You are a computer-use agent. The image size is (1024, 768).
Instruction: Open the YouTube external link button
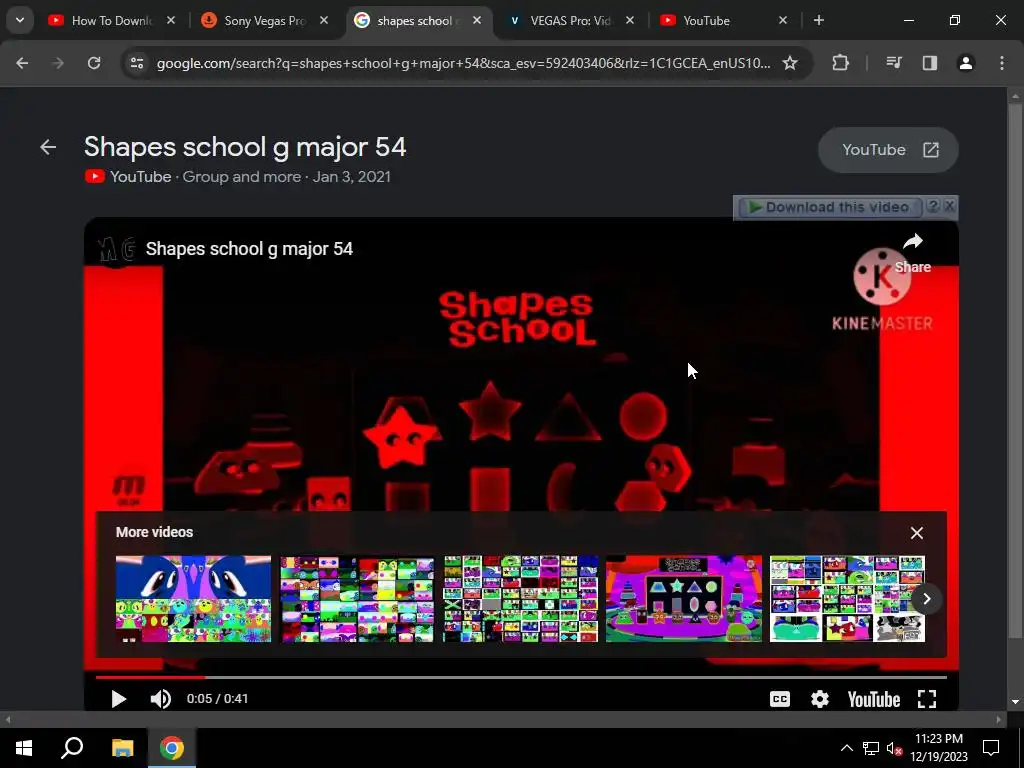point(888,150)
